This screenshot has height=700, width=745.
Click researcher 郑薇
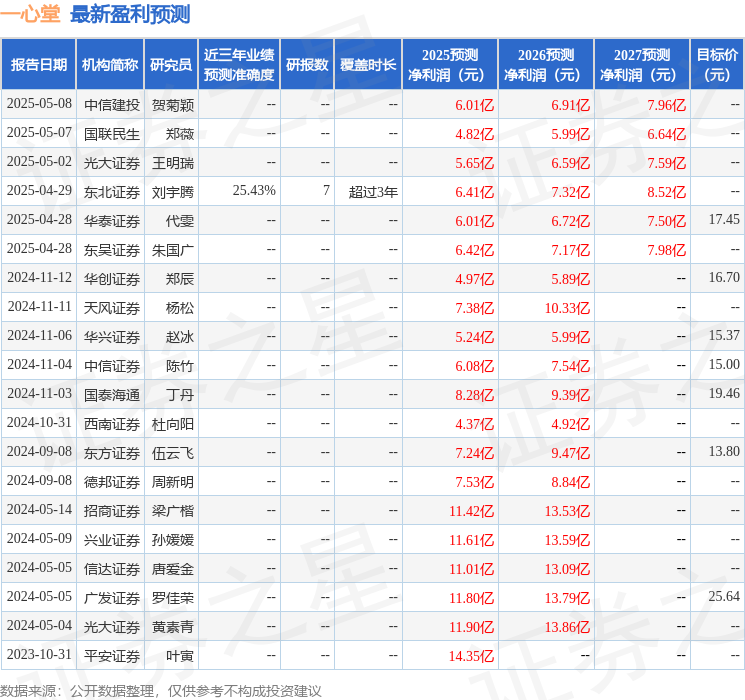(x=180, y=134)
